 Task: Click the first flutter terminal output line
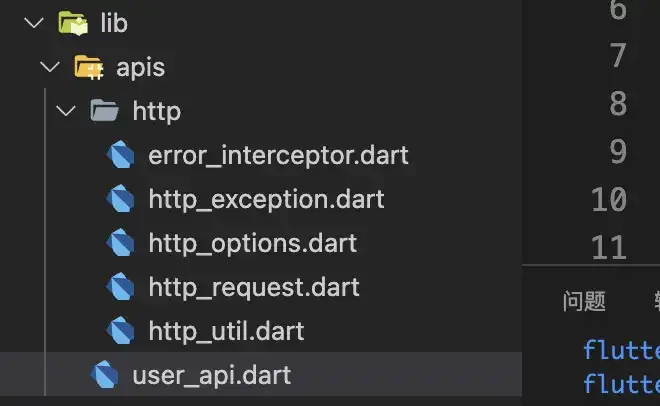coord(621,350)
